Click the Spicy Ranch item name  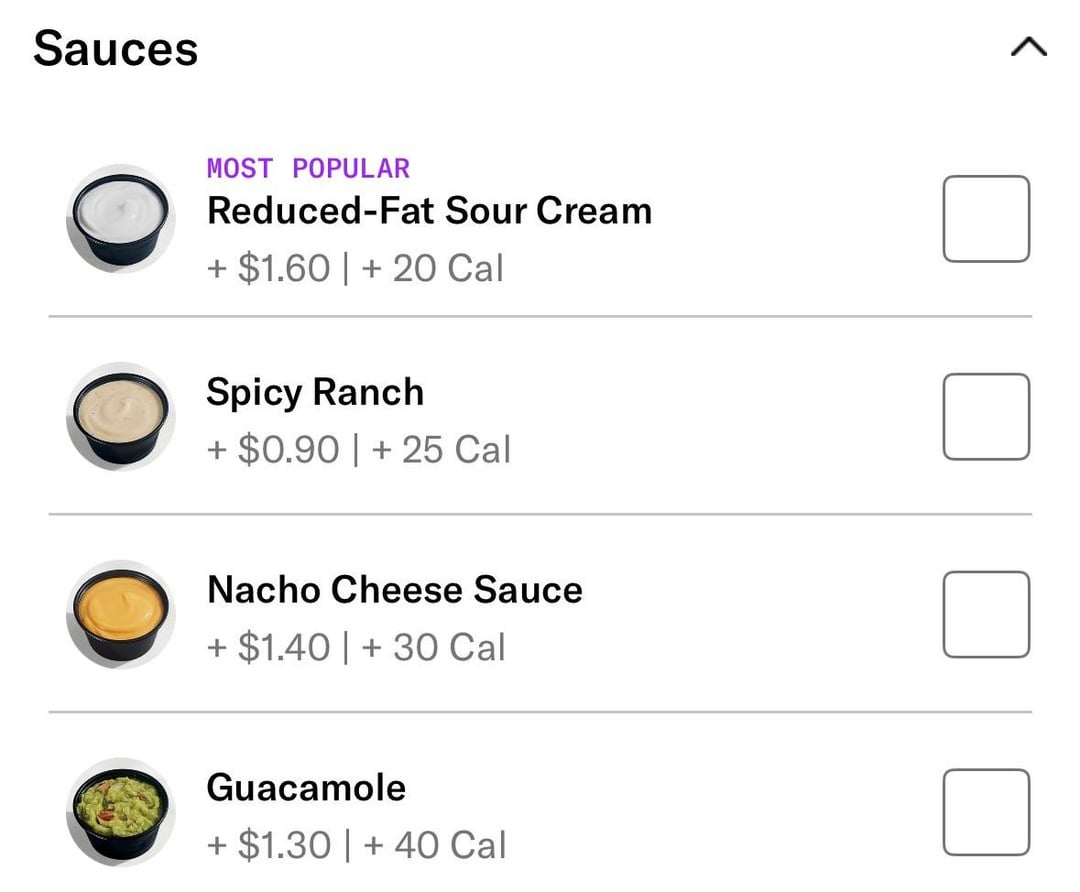click(315, 392)
